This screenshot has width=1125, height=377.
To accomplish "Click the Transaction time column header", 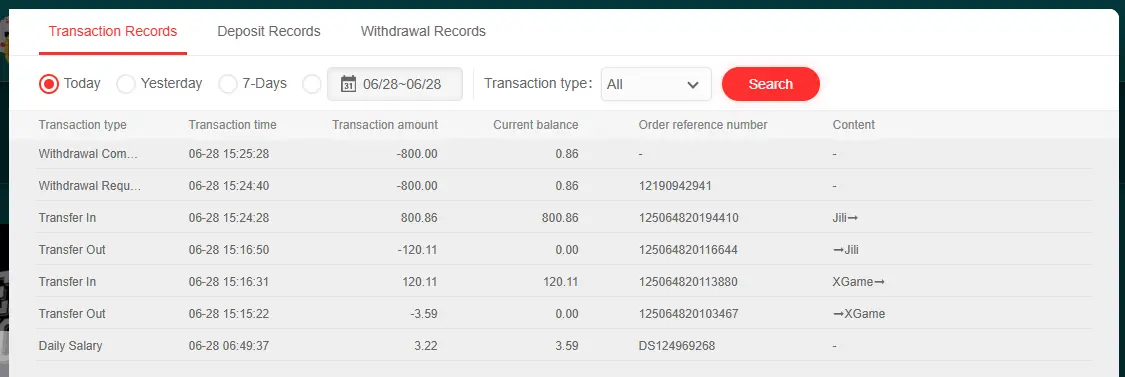I will [232, 125].
